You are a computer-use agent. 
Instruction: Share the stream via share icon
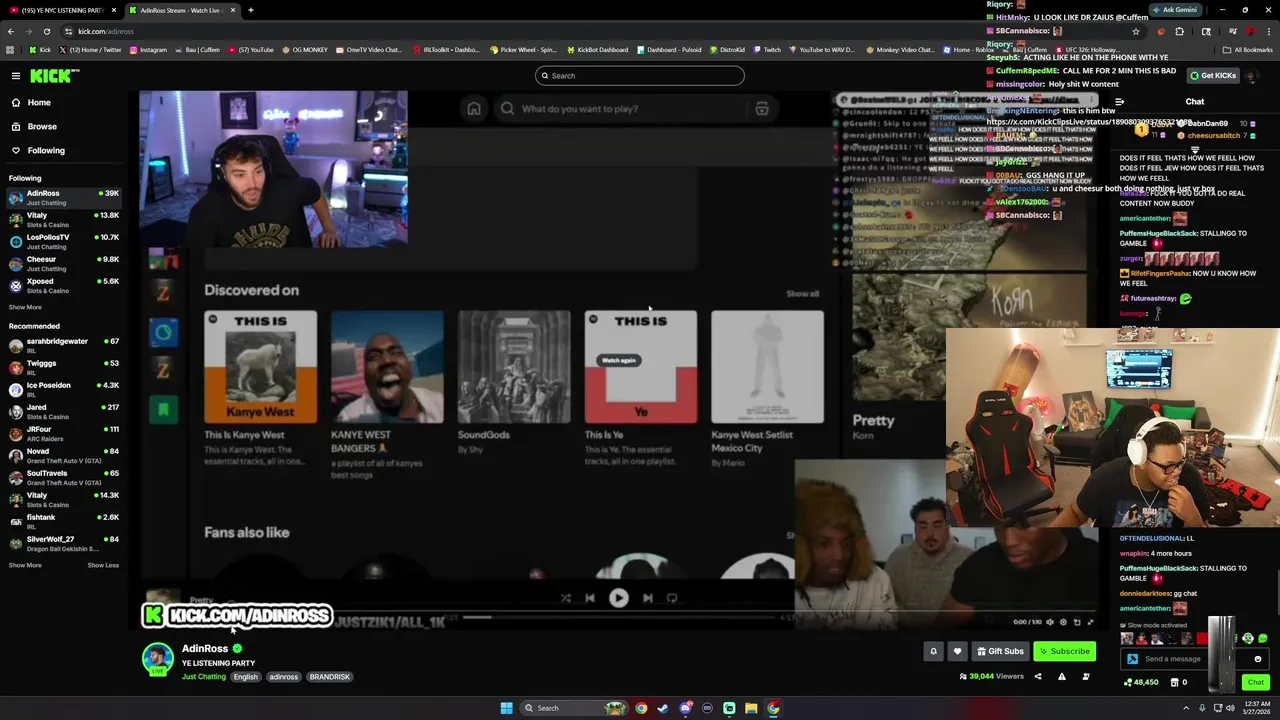(1037, 677)
